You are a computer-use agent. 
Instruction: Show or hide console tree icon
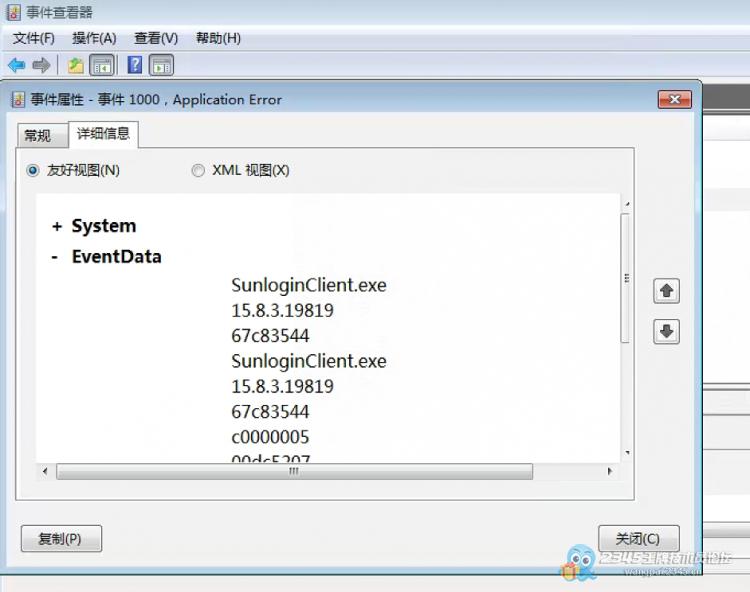[x=102, y=65]
